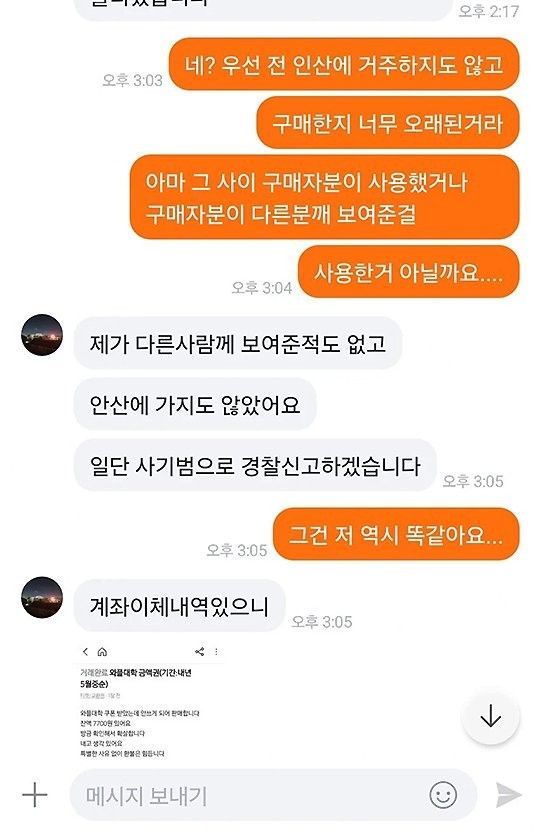Tap the send message arrow icon
This screenshot has width=540, height=829.
[x=508, y=795]
